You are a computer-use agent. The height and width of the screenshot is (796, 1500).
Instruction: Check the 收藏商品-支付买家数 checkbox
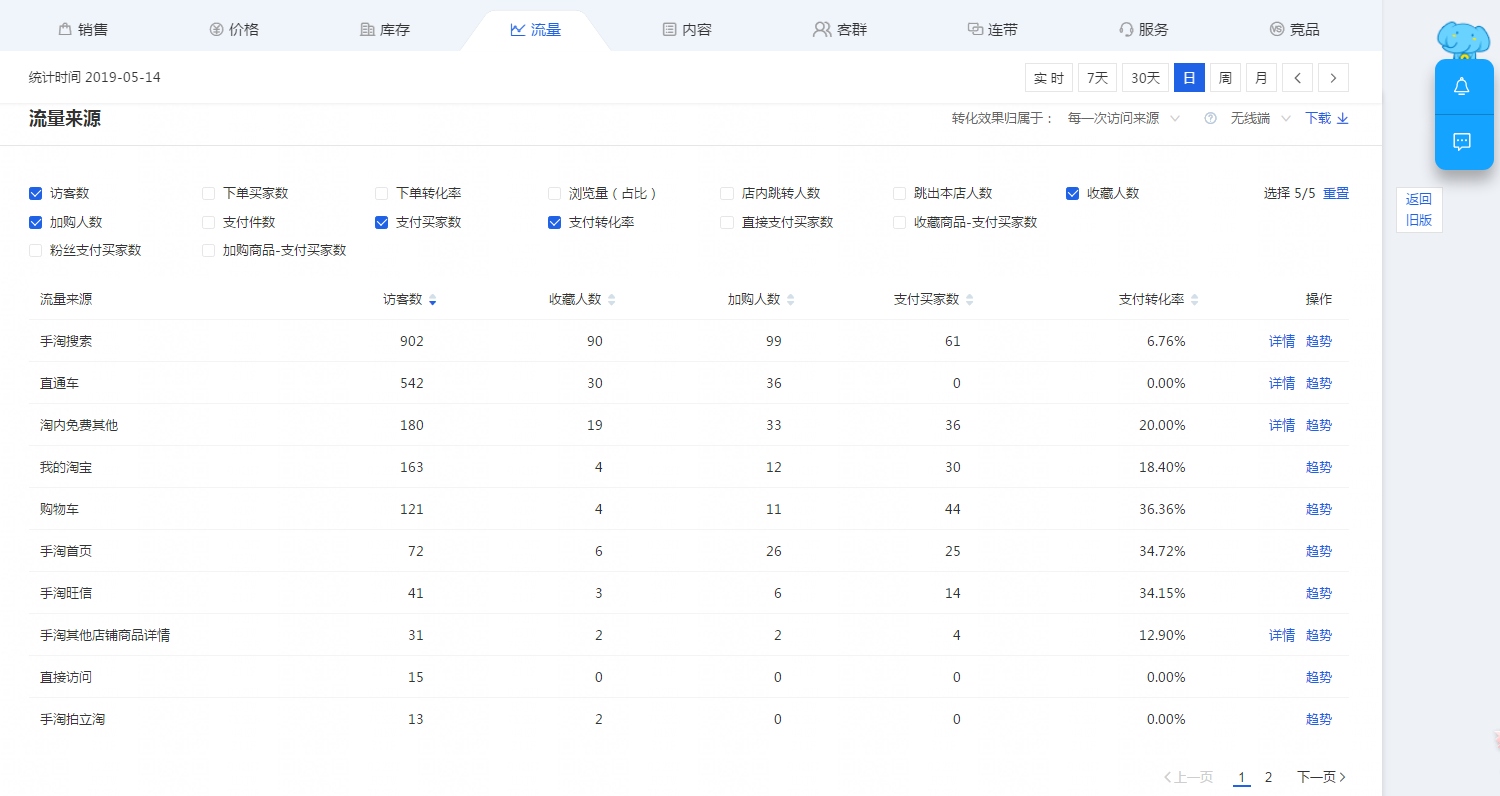pos(899,222)
